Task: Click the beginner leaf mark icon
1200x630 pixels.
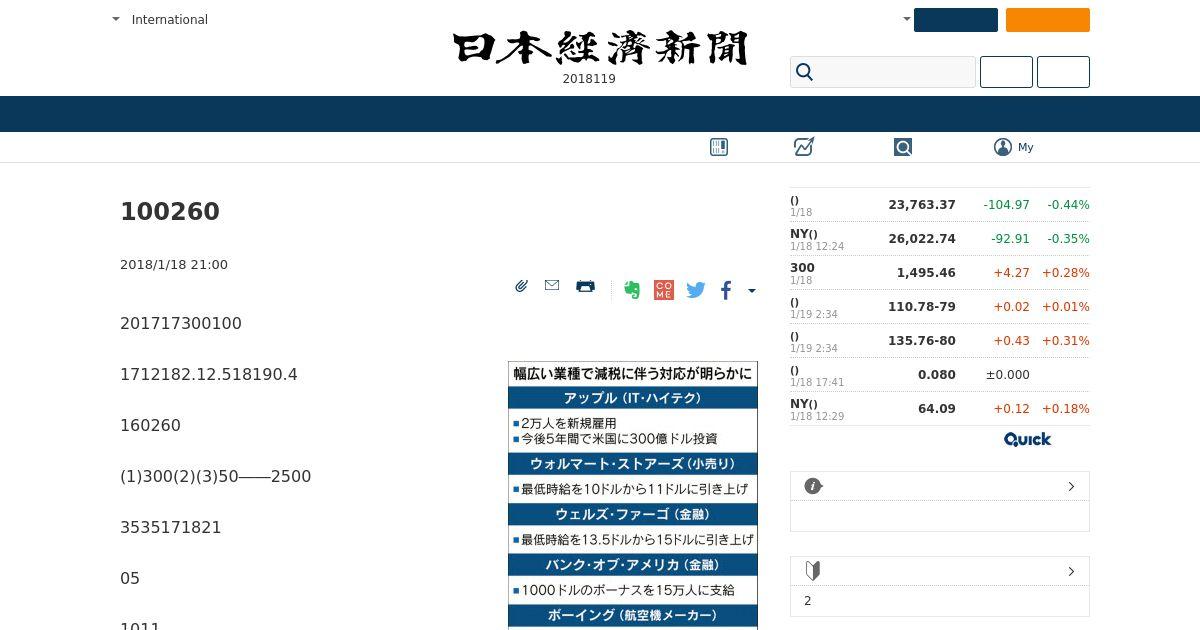Action: pyautogui.click(x=813, y=571)
